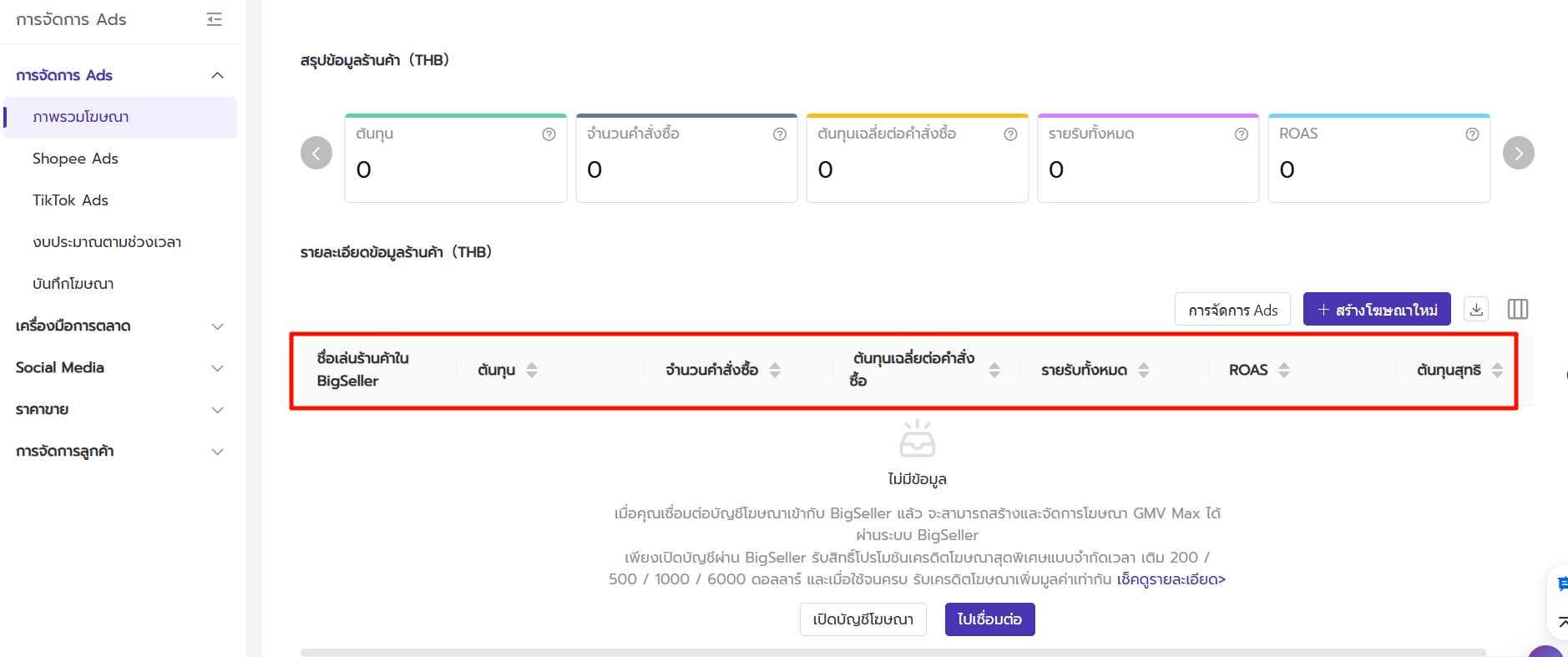This screenshot has height=657, width=1568.
Task: Open the column settings icon
Action: click(x=1517, y=309)
